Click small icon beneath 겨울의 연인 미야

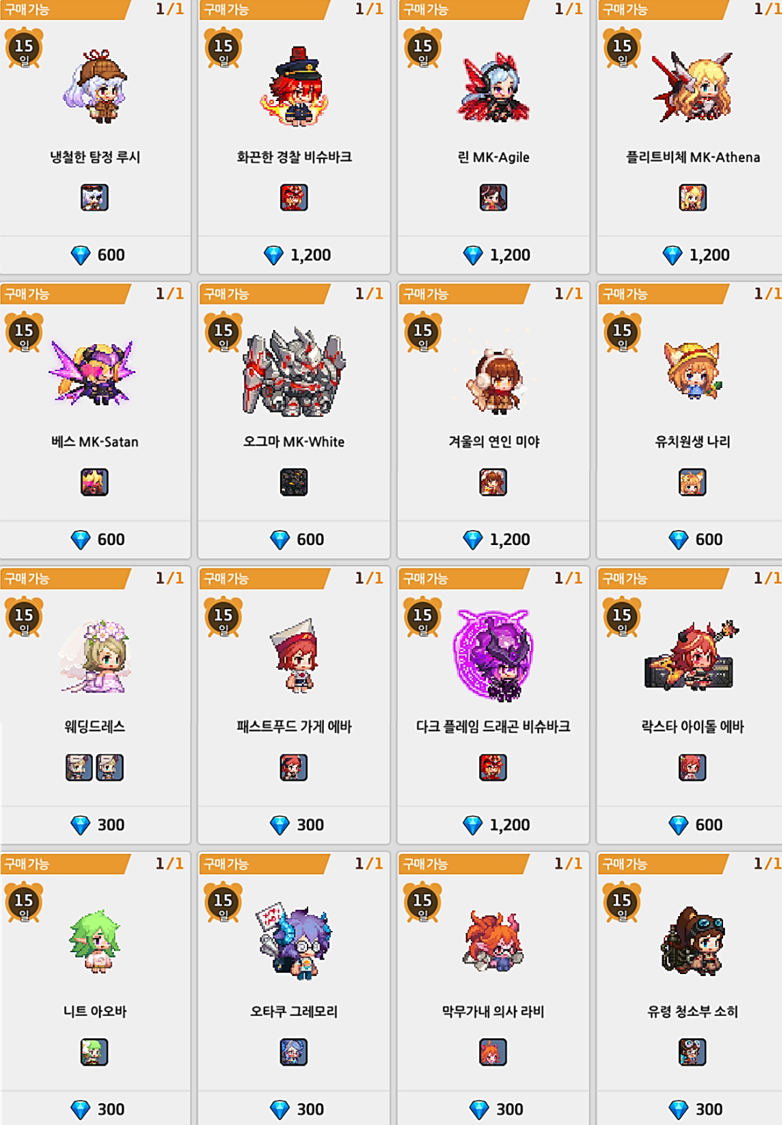(493, 482)
